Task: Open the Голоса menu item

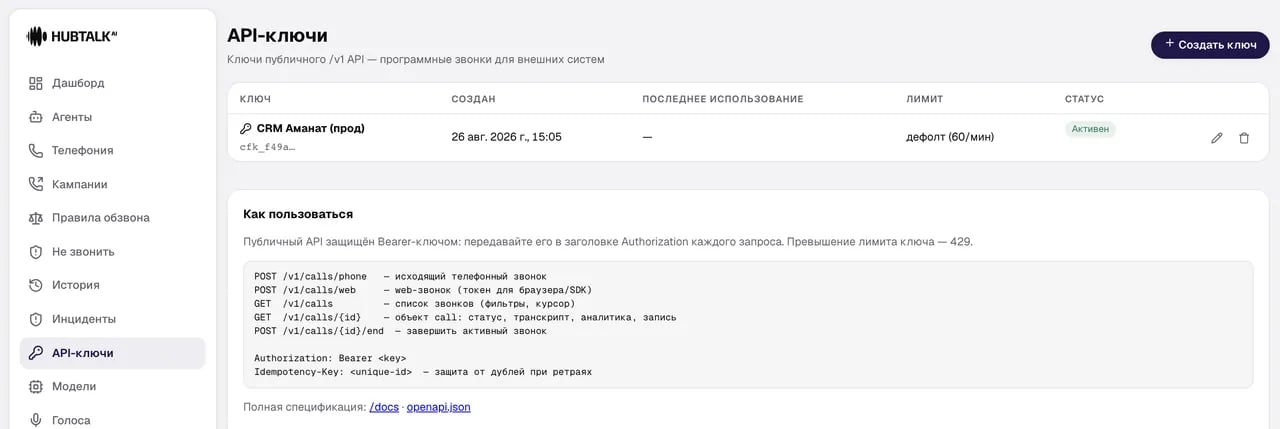Action: (x=112, y=420)
